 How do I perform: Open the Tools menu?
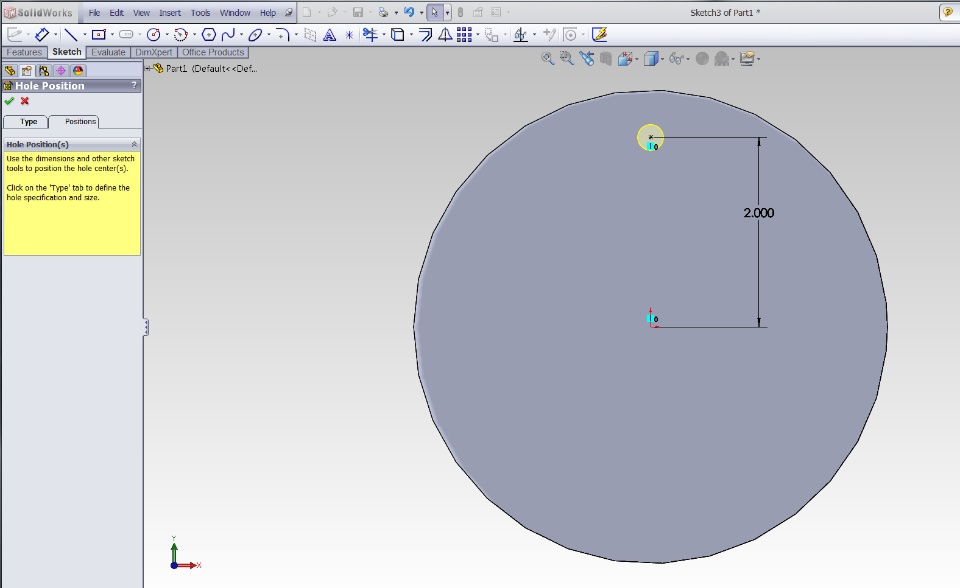point(200,13)
